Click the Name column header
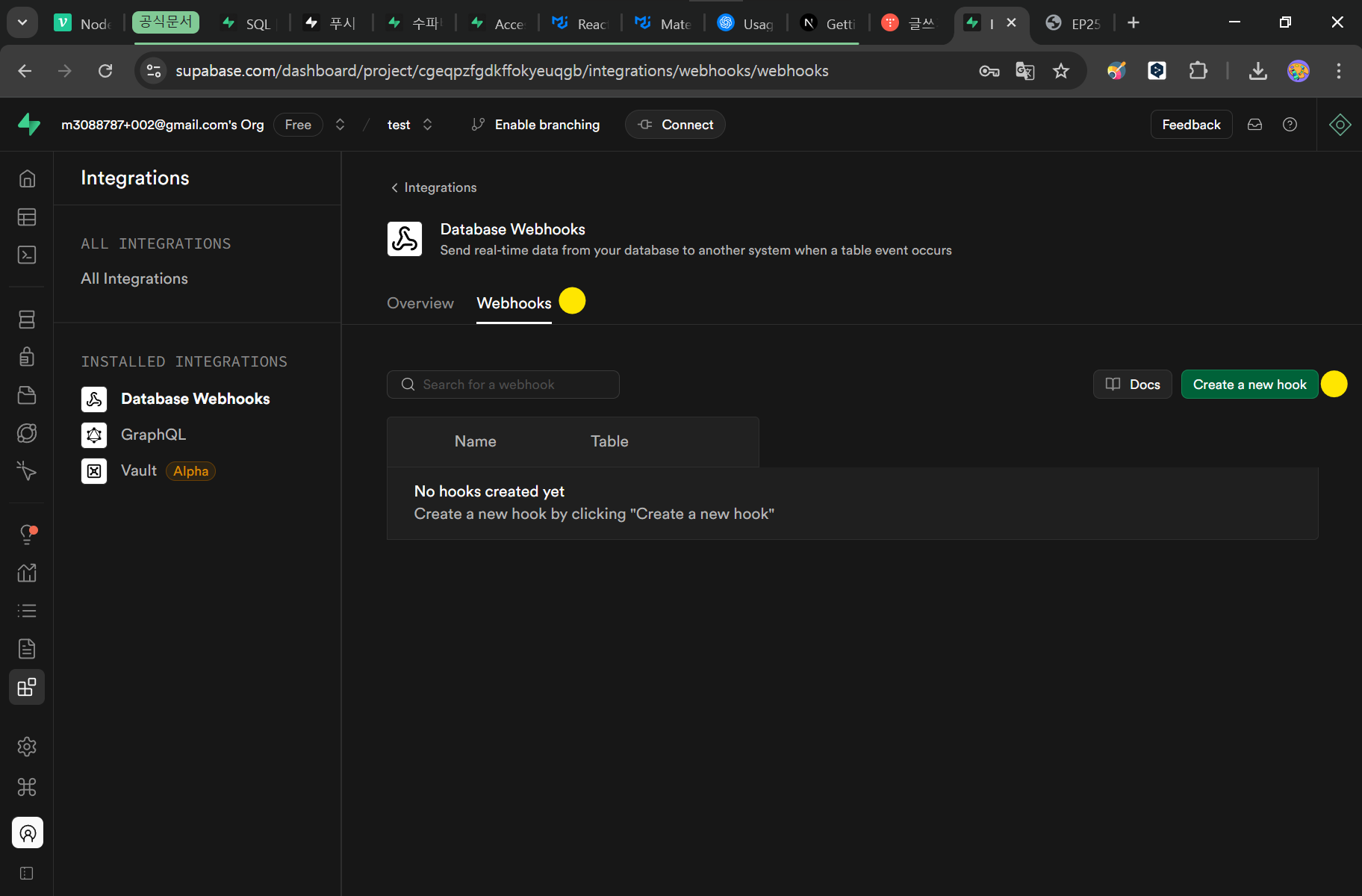This screenshot has width=1362, height=896. pos(476,441)
